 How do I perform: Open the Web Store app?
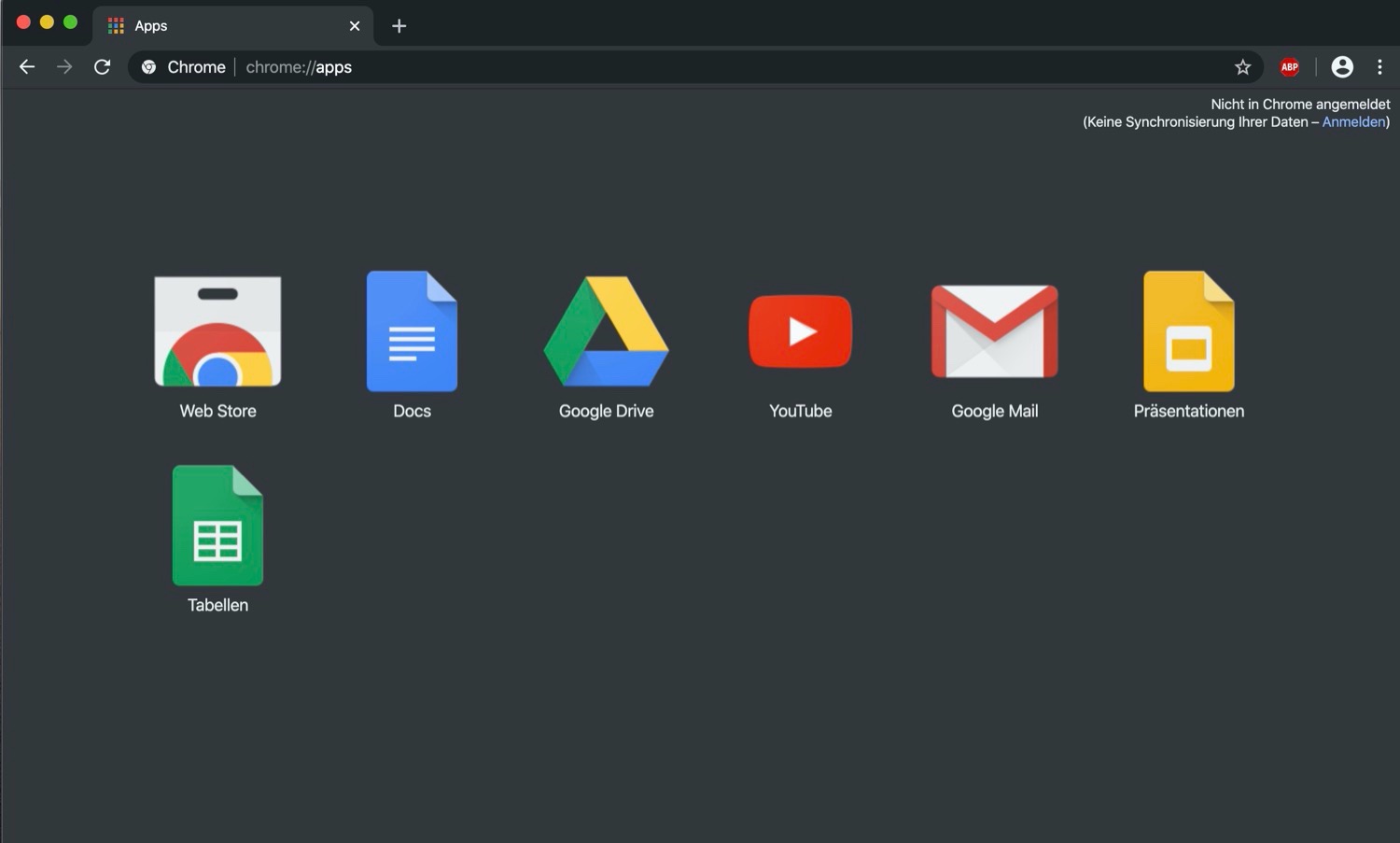pos(217,331)
